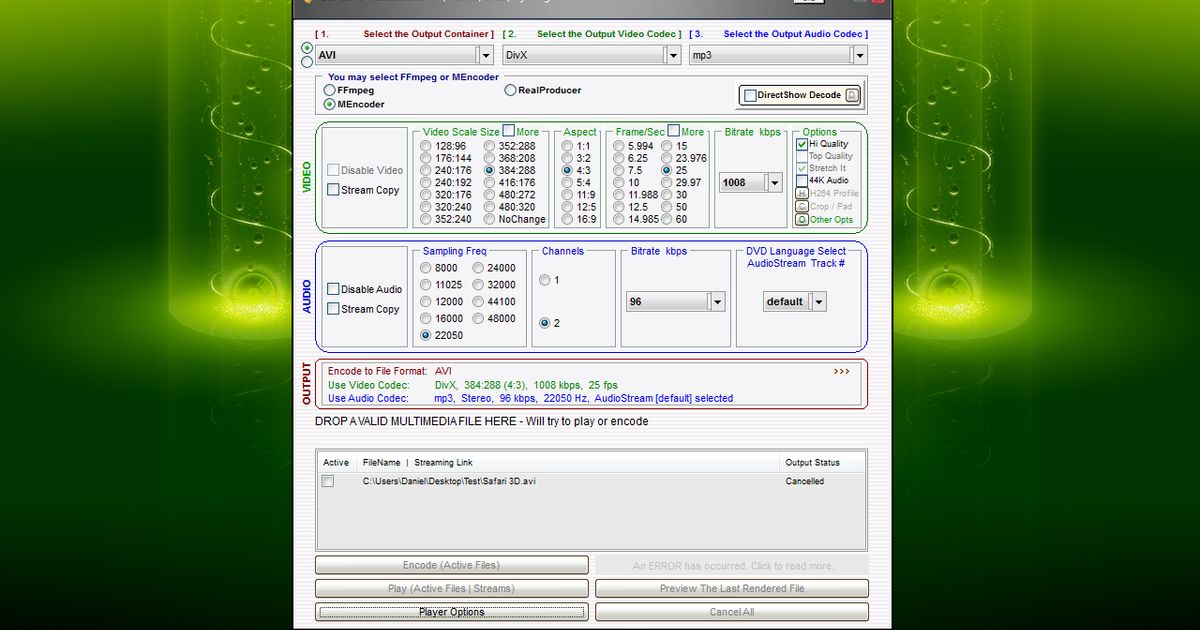Screen dimensions: 1200x630
Task: Select 1 audio channel
Action: click(545, 280)
